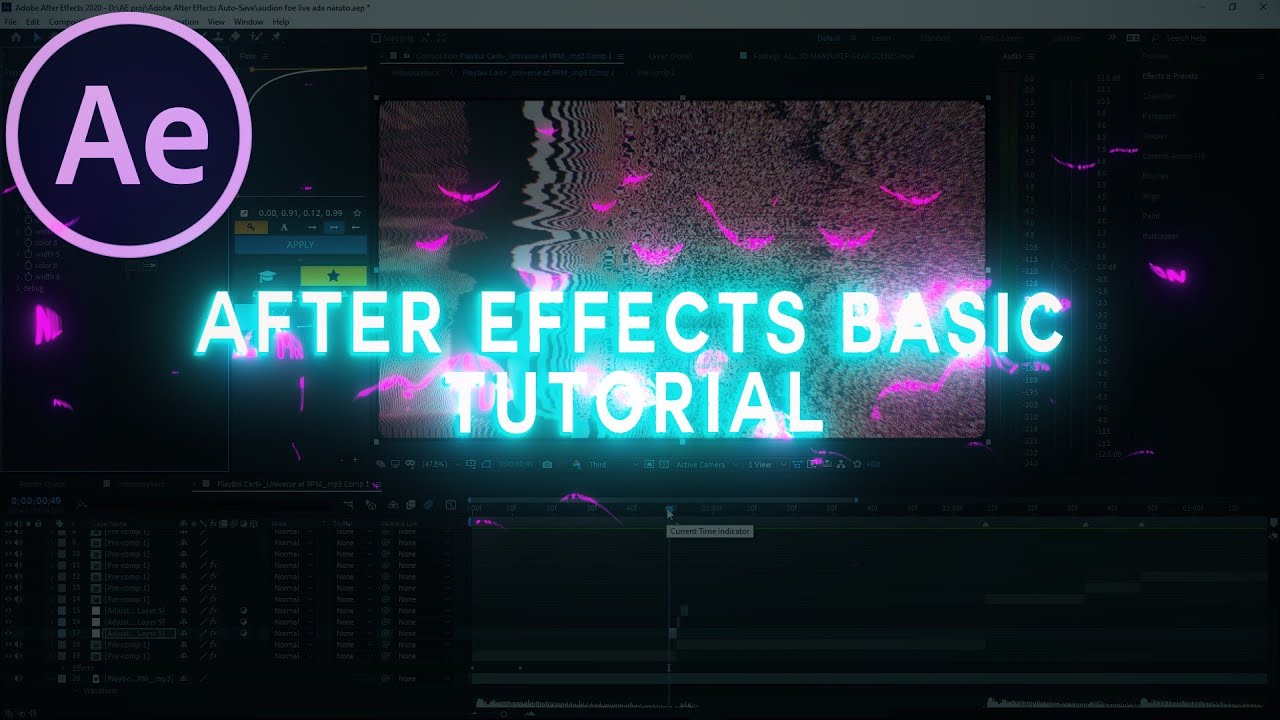Open the File menu

[10, 21]
